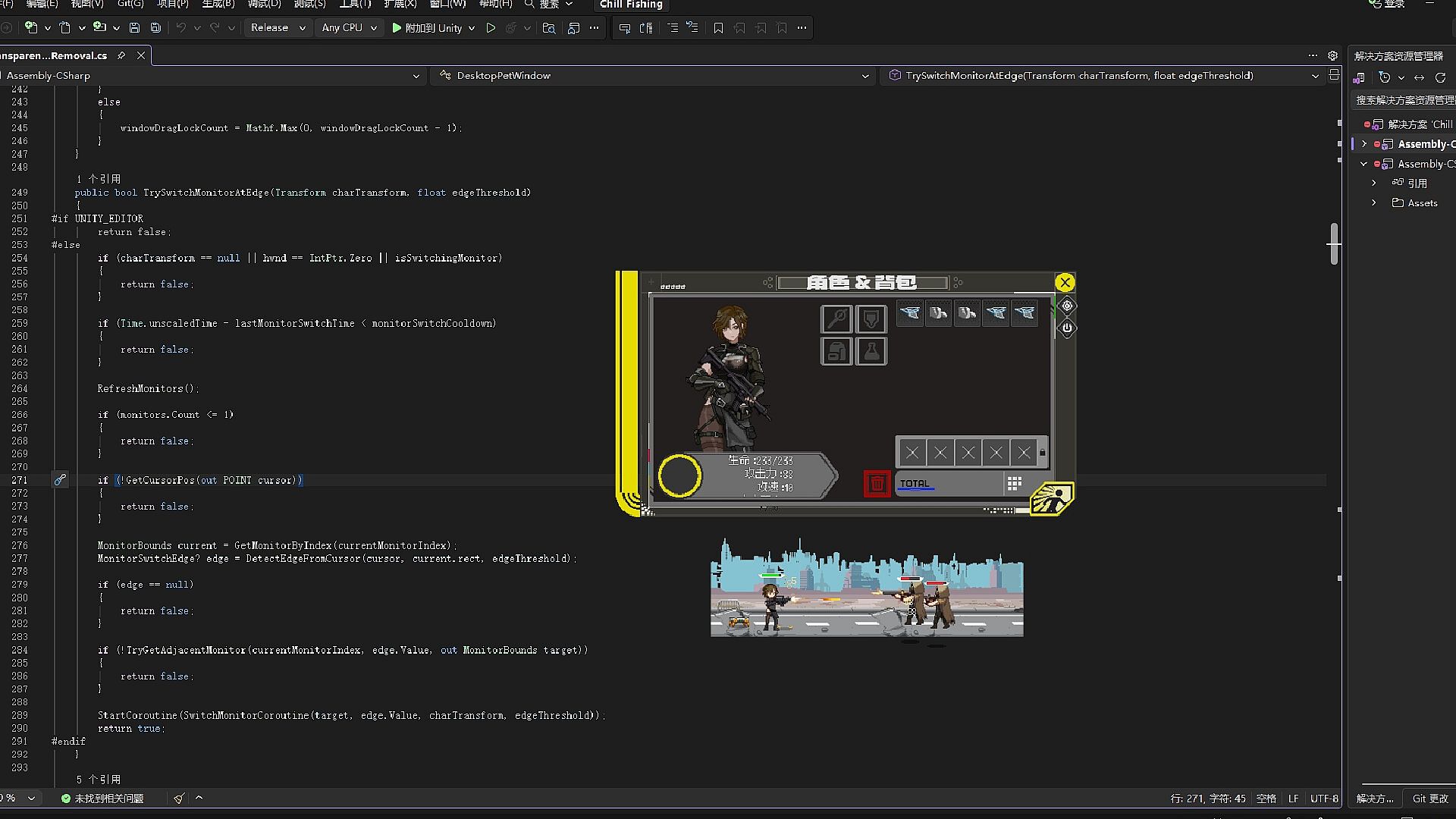Open the 视图(V) menu
The width and height of the screenshot is (1456, 819).
[x=87, y=4]
